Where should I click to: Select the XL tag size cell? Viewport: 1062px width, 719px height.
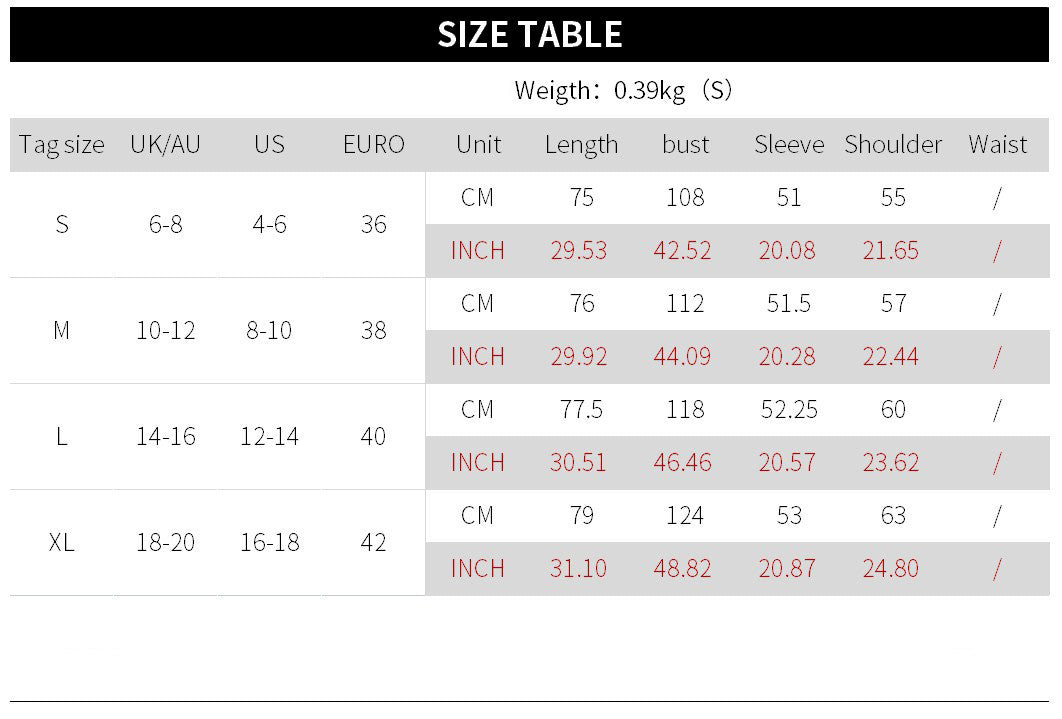pyautogui.click(x=62, y=542)
